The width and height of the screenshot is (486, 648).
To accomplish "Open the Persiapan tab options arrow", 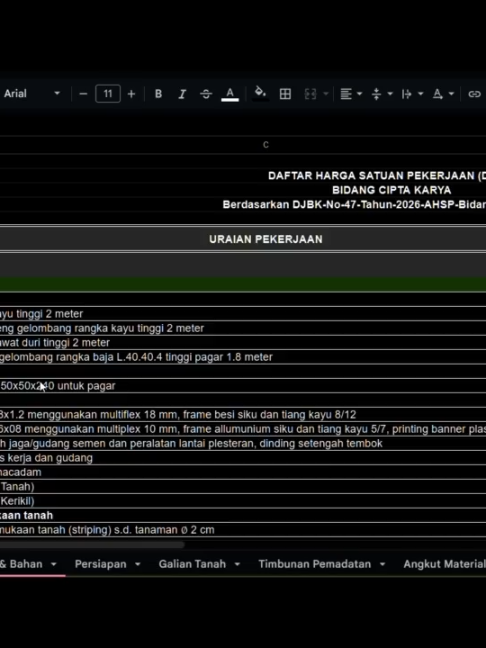I will [138, 565].
